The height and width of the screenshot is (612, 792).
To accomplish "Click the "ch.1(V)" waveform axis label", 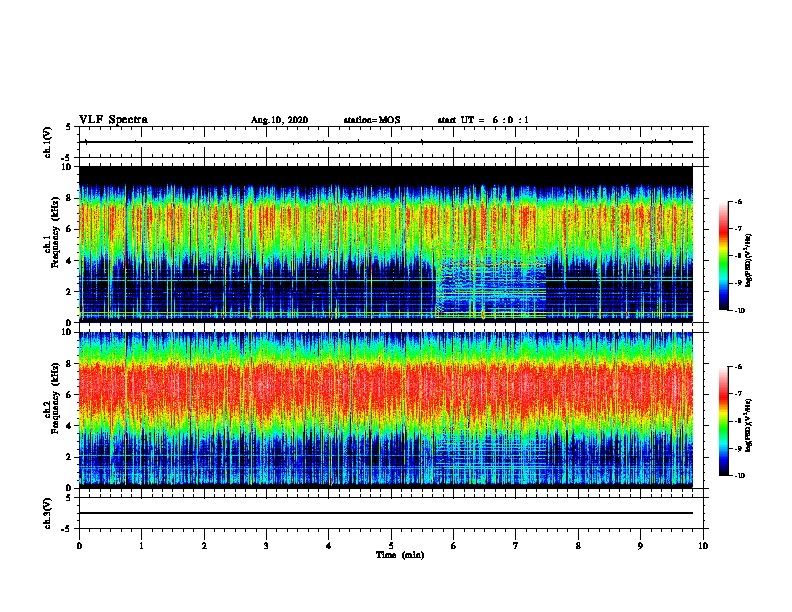I will click(x=48, y=142).
